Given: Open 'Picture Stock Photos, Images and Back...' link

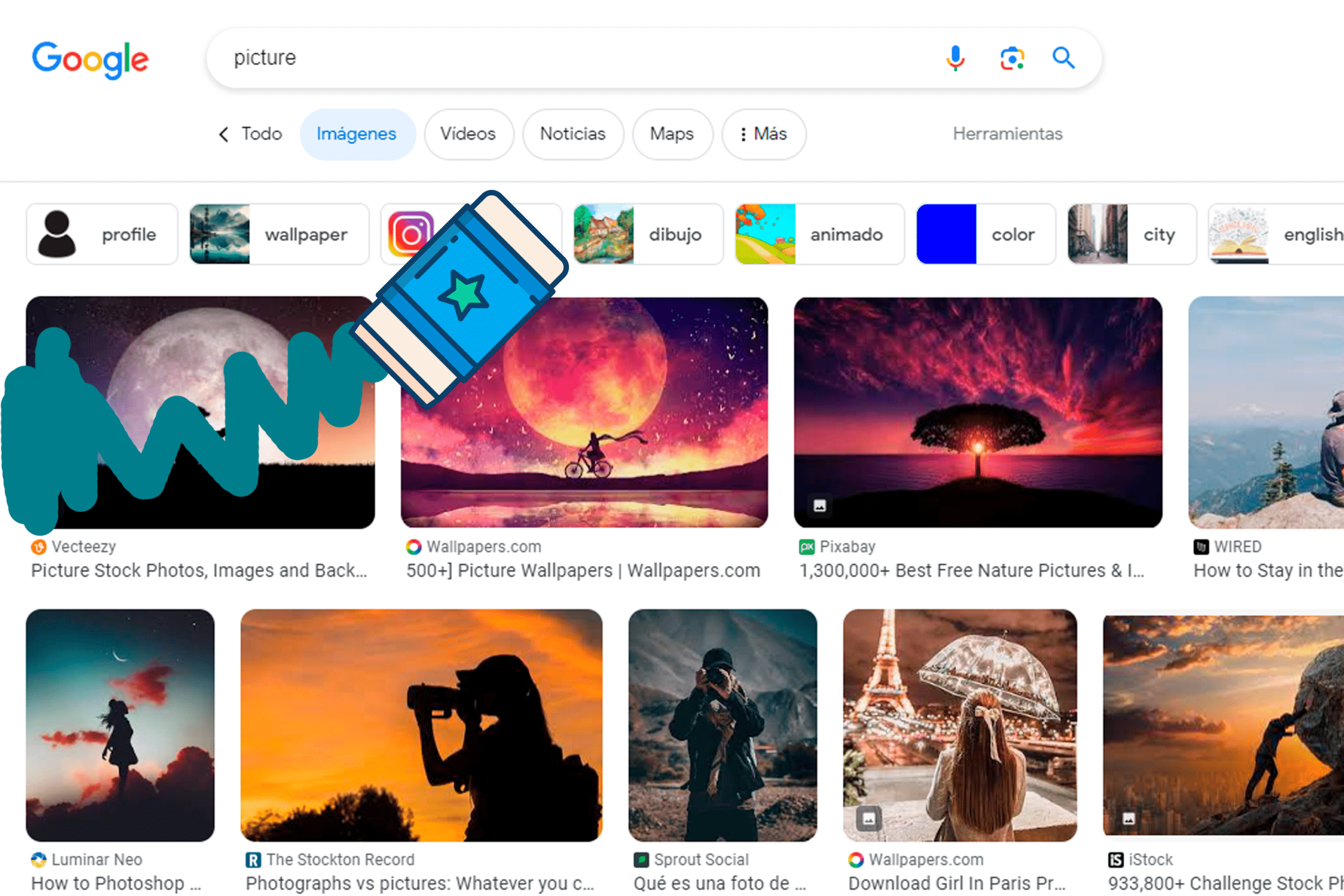Looking at the screenshot, I should 199,571.
